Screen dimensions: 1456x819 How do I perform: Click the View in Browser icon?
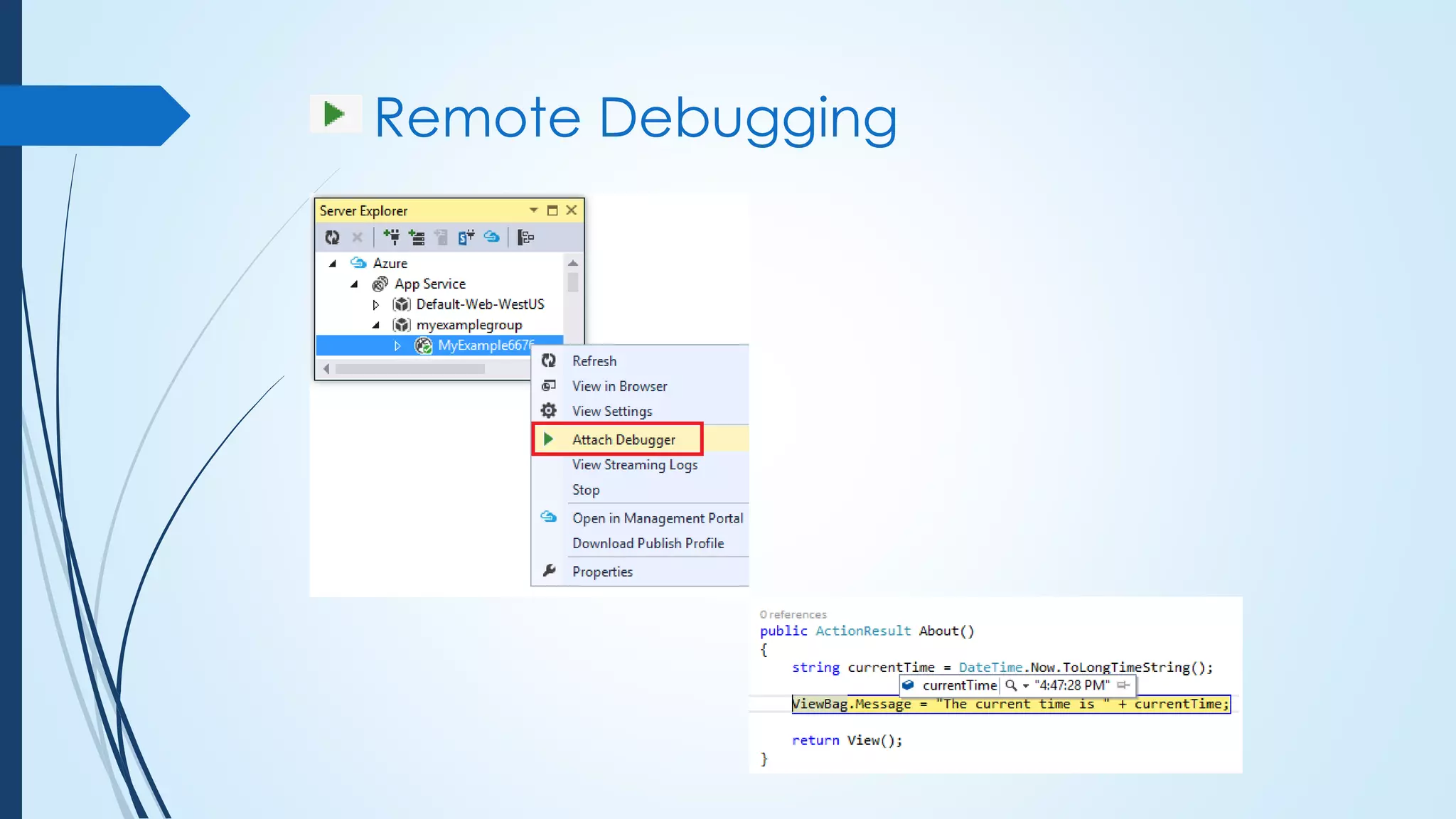tap(549, 385)
